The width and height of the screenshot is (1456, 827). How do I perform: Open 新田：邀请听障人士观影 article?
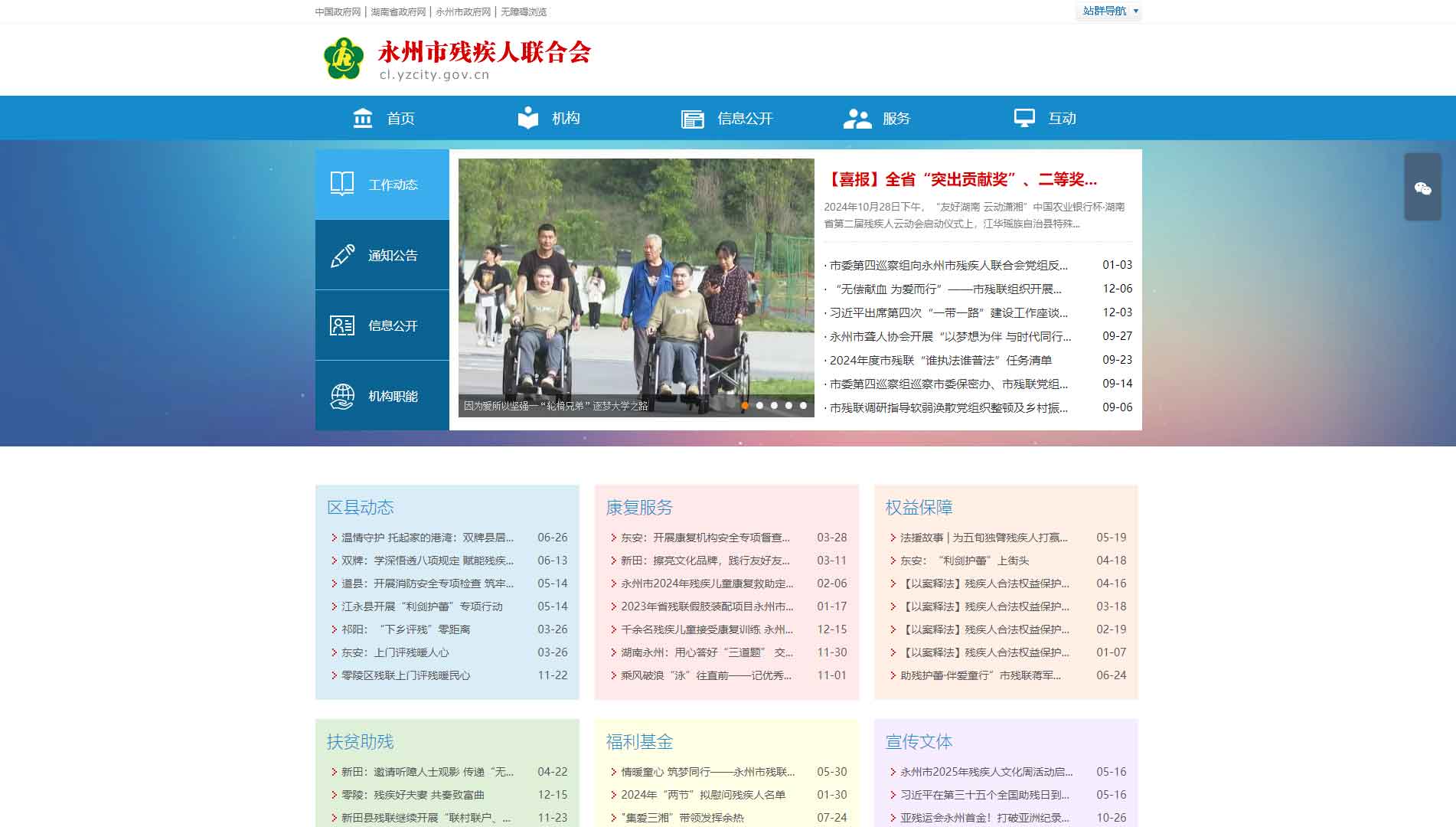(x=427, y=772)
